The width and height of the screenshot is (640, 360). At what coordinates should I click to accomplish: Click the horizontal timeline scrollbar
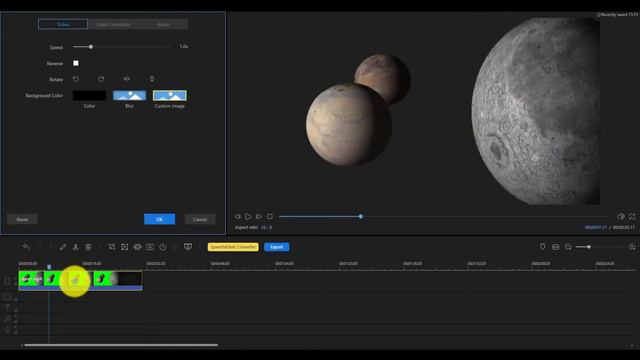click(121, 345)
